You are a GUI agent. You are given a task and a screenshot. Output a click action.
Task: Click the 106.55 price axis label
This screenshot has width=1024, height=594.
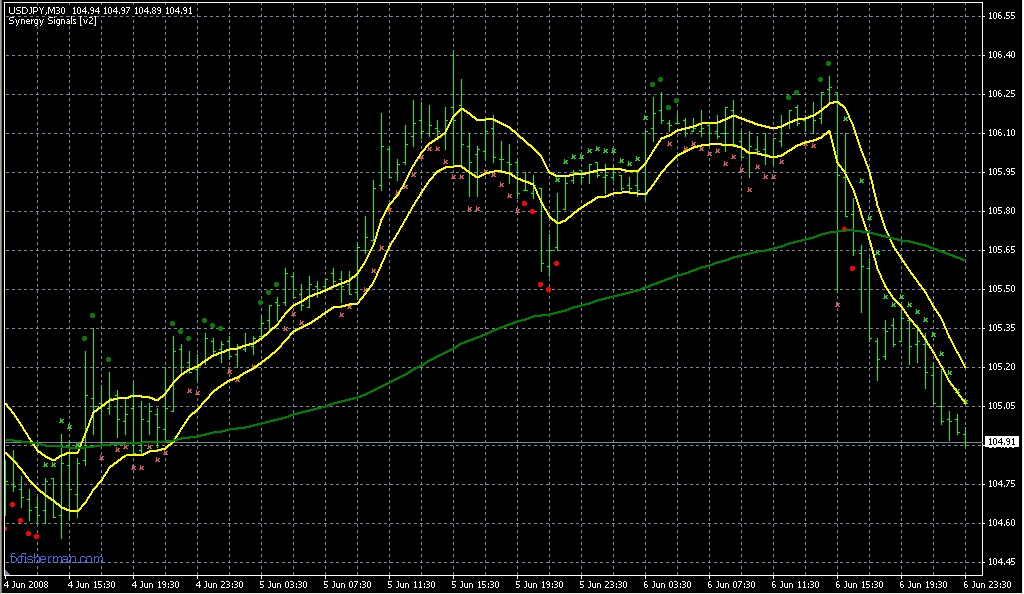(1002, 16)
